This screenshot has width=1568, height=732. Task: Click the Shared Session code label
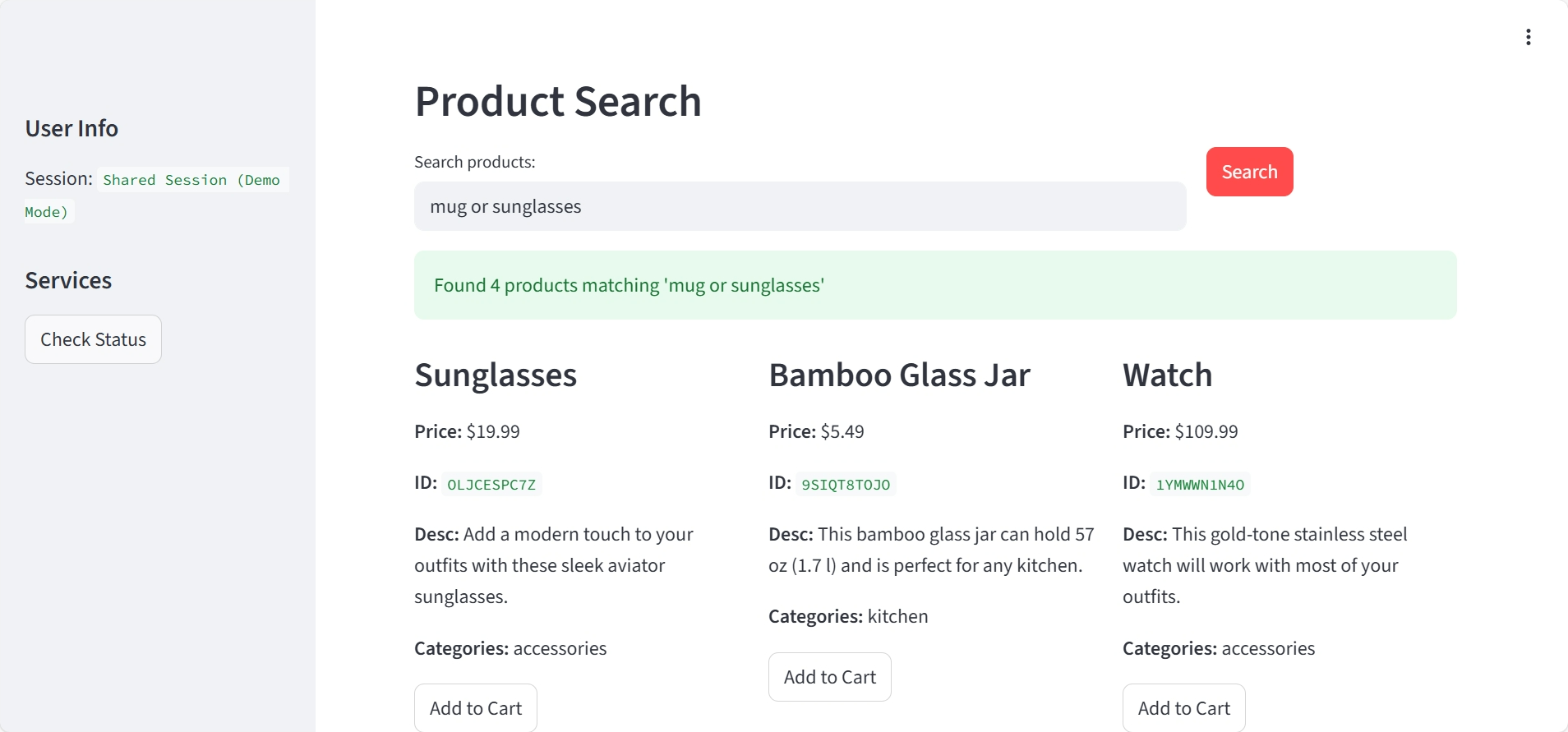pyautogui.click(x=191, y=180)
